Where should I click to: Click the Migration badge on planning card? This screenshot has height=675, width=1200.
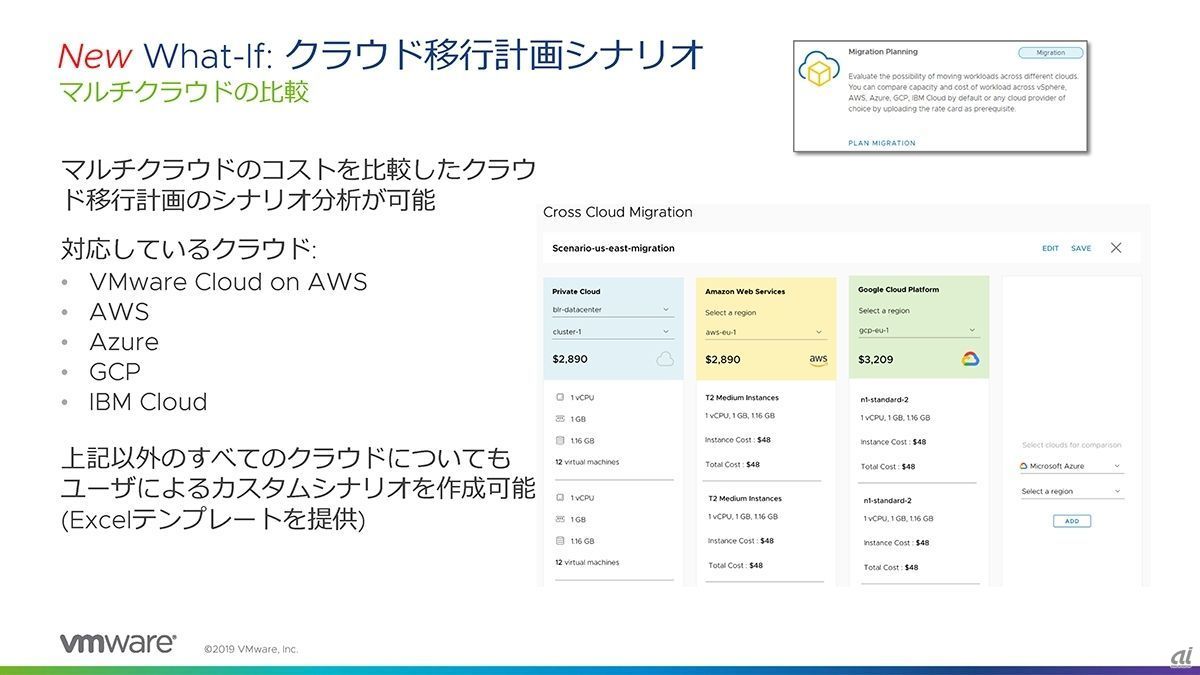[1050, 53]
